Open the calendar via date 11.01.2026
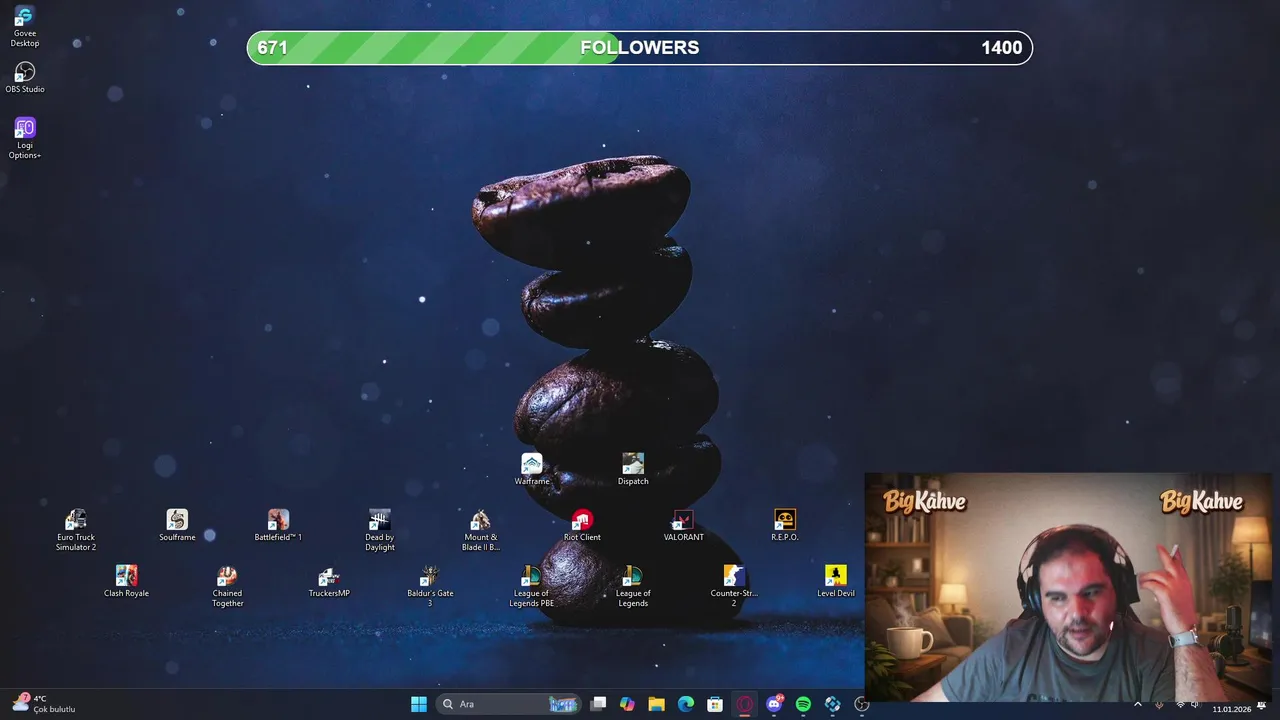 pos(1232,708)
